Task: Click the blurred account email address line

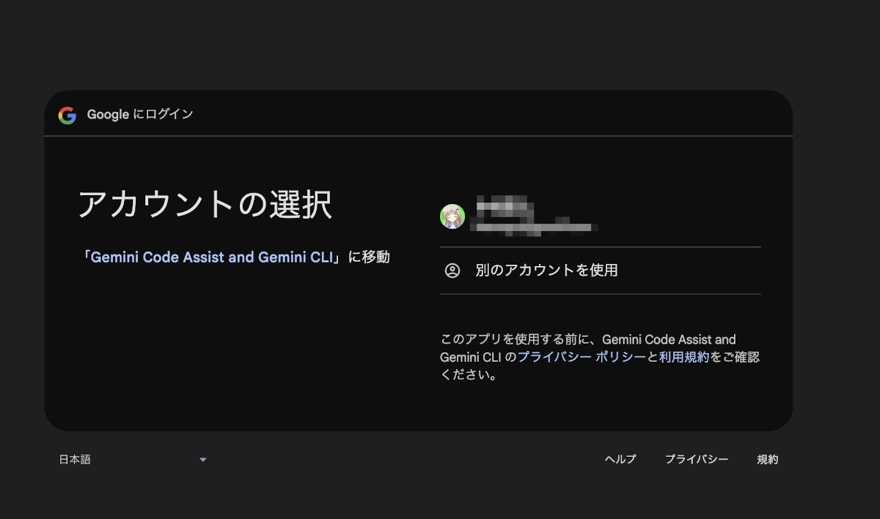Action: [x=535, y=227]
